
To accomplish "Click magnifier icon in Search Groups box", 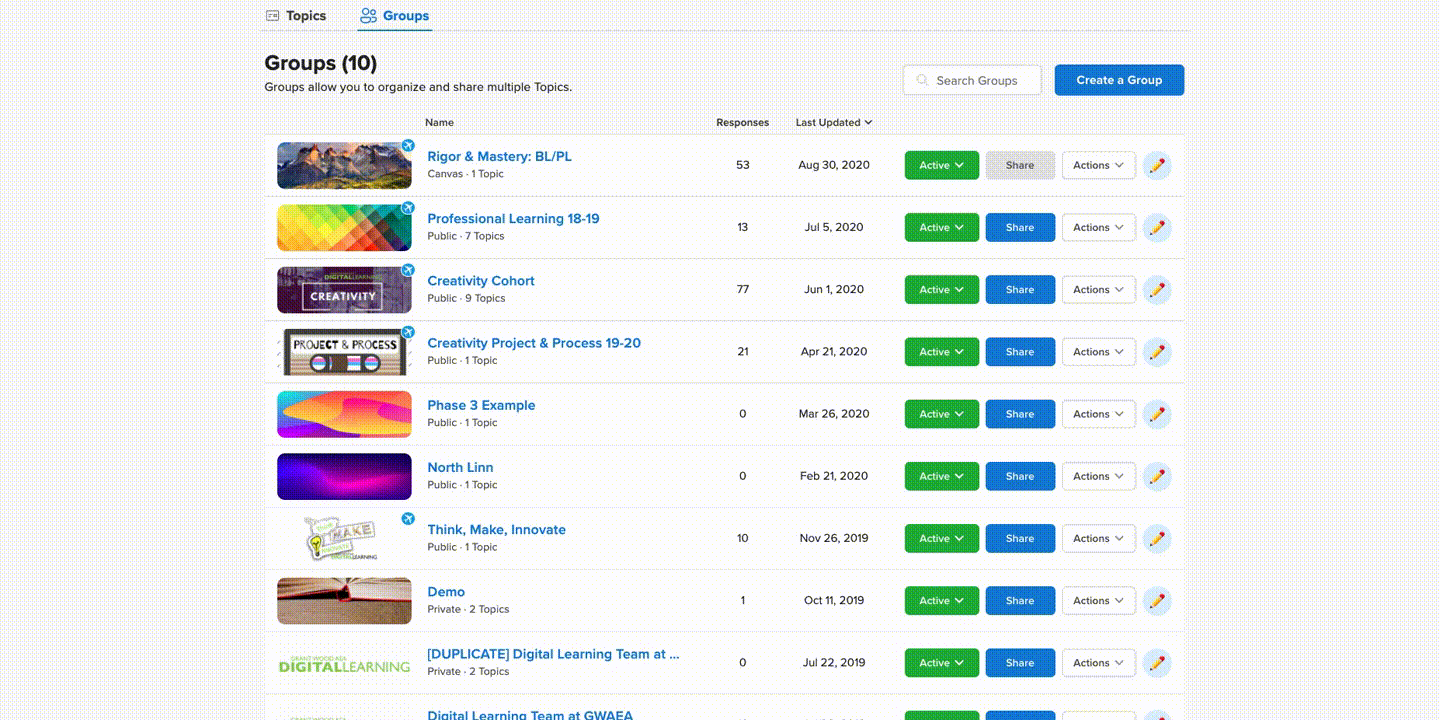I will tap(922, 80).
